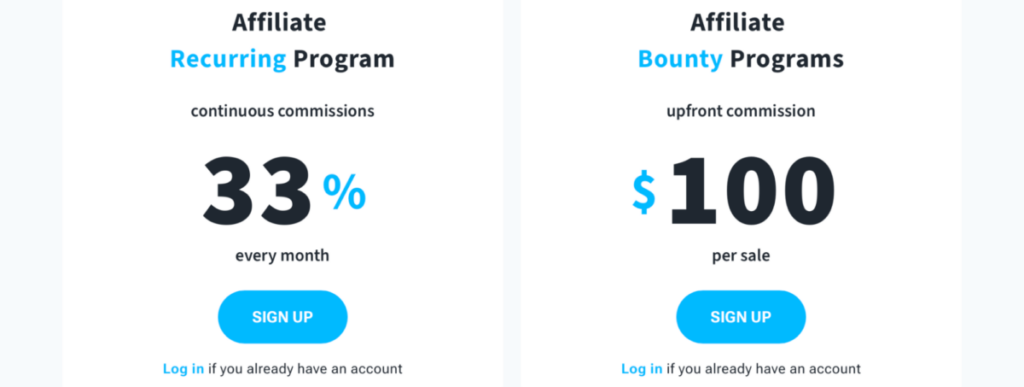Image resolution: width=1024 pixels, height=387 pixels.
Task: Open Log in link under Recurring Program
Action: [x=184, y=369]
